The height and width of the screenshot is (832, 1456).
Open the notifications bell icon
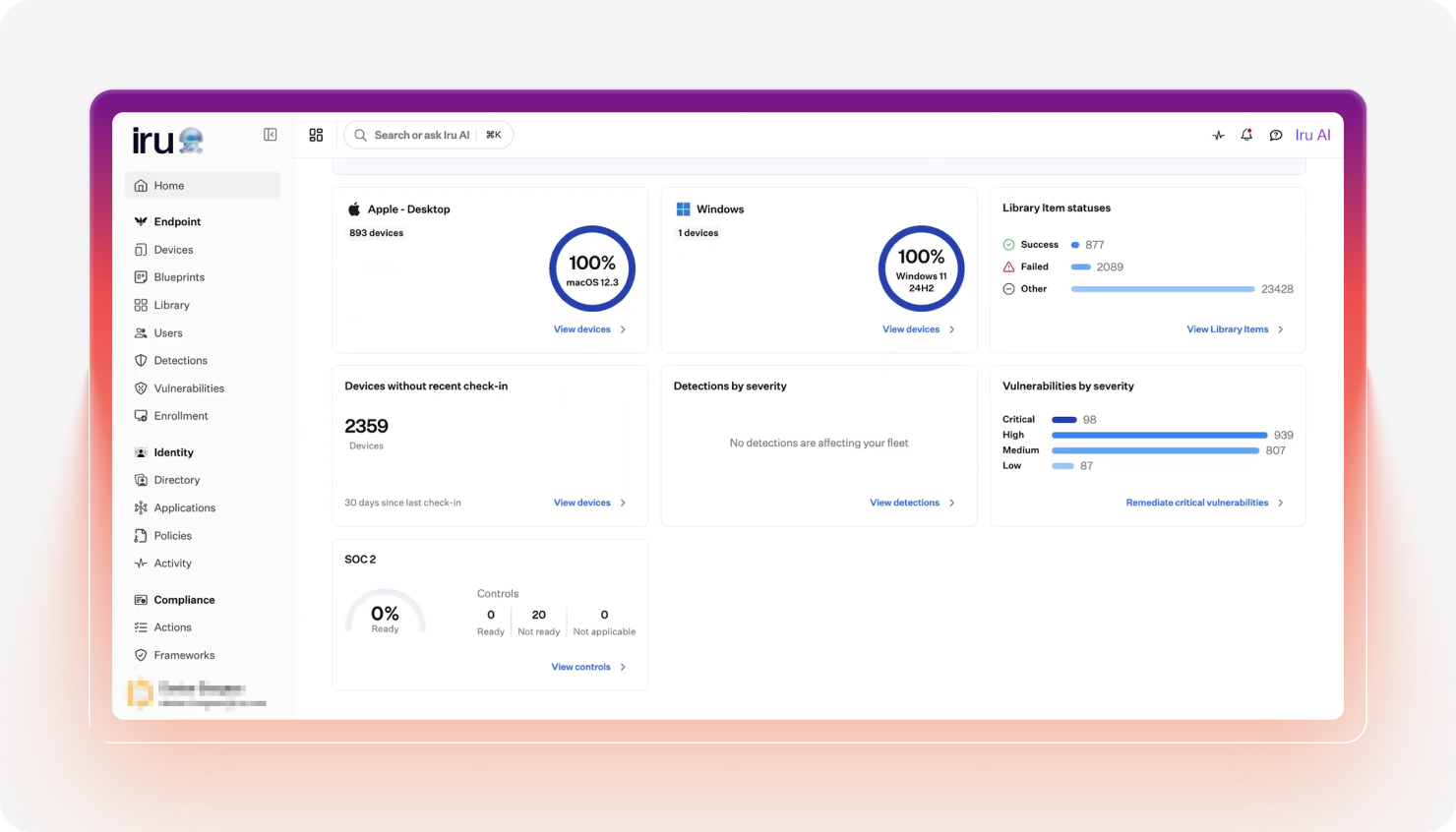(1246, 135)
